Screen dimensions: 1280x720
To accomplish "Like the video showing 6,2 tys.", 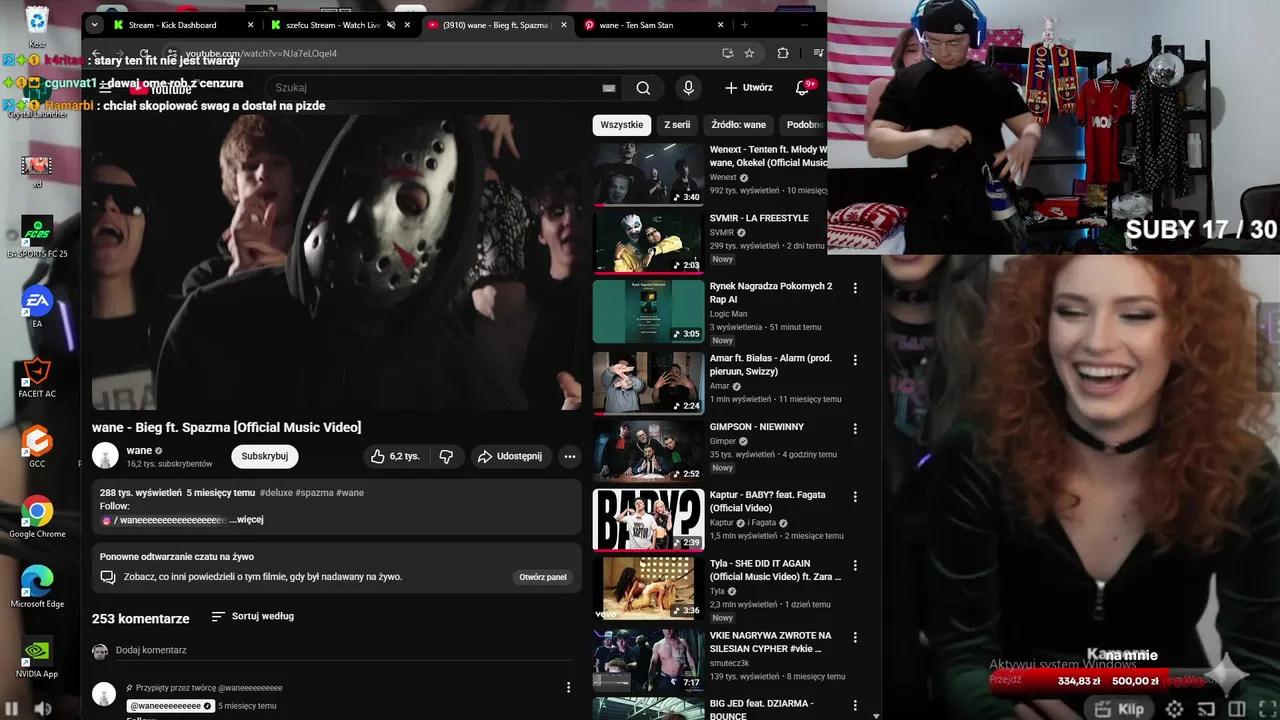I will click(x=395, y=456).
